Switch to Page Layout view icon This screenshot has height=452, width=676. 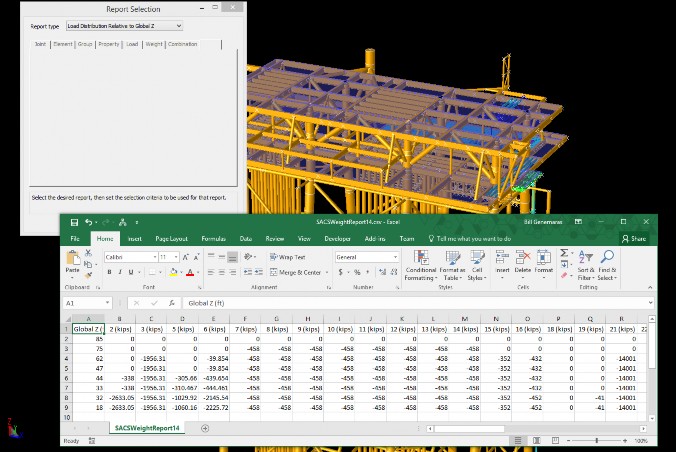(536, 441)
